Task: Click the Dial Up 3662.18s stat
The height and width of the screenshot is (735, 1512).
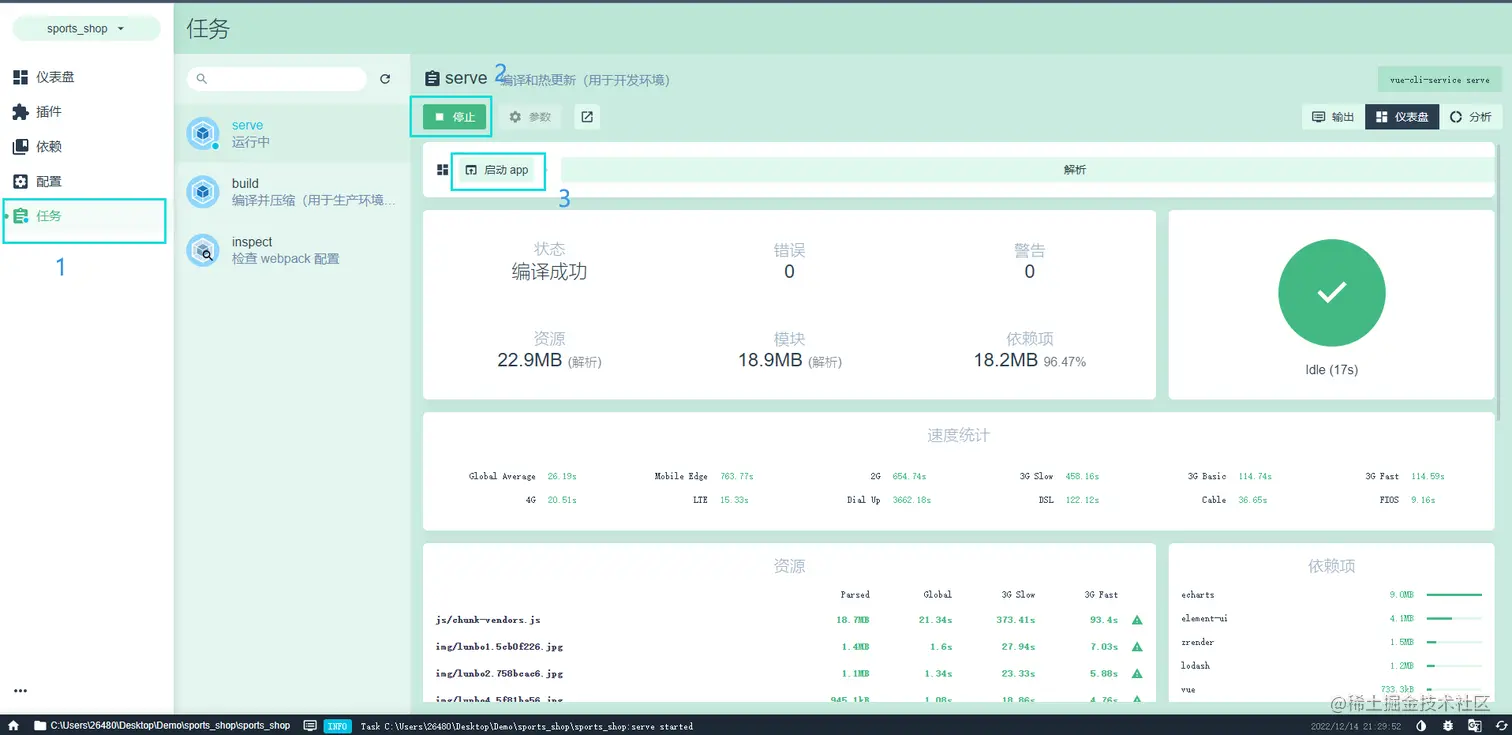Action: click(889, 499)
